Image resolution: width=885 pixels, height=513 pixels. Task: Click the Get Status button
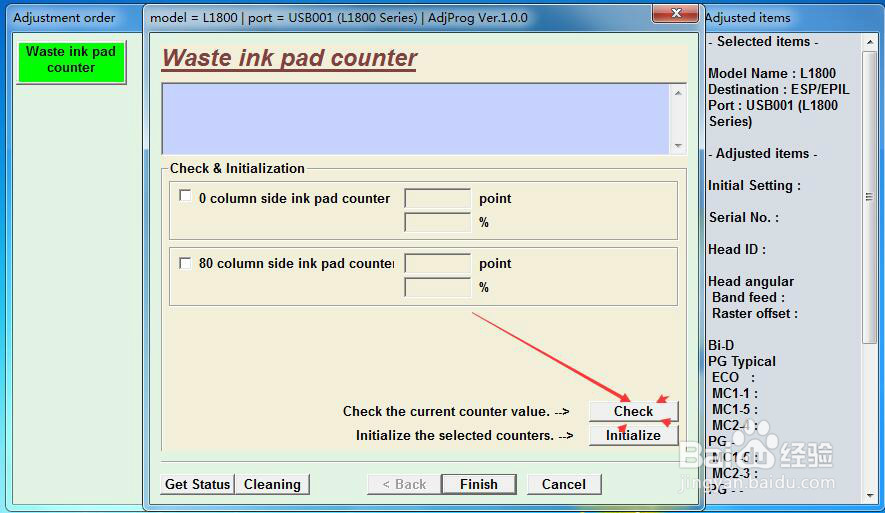197,484
